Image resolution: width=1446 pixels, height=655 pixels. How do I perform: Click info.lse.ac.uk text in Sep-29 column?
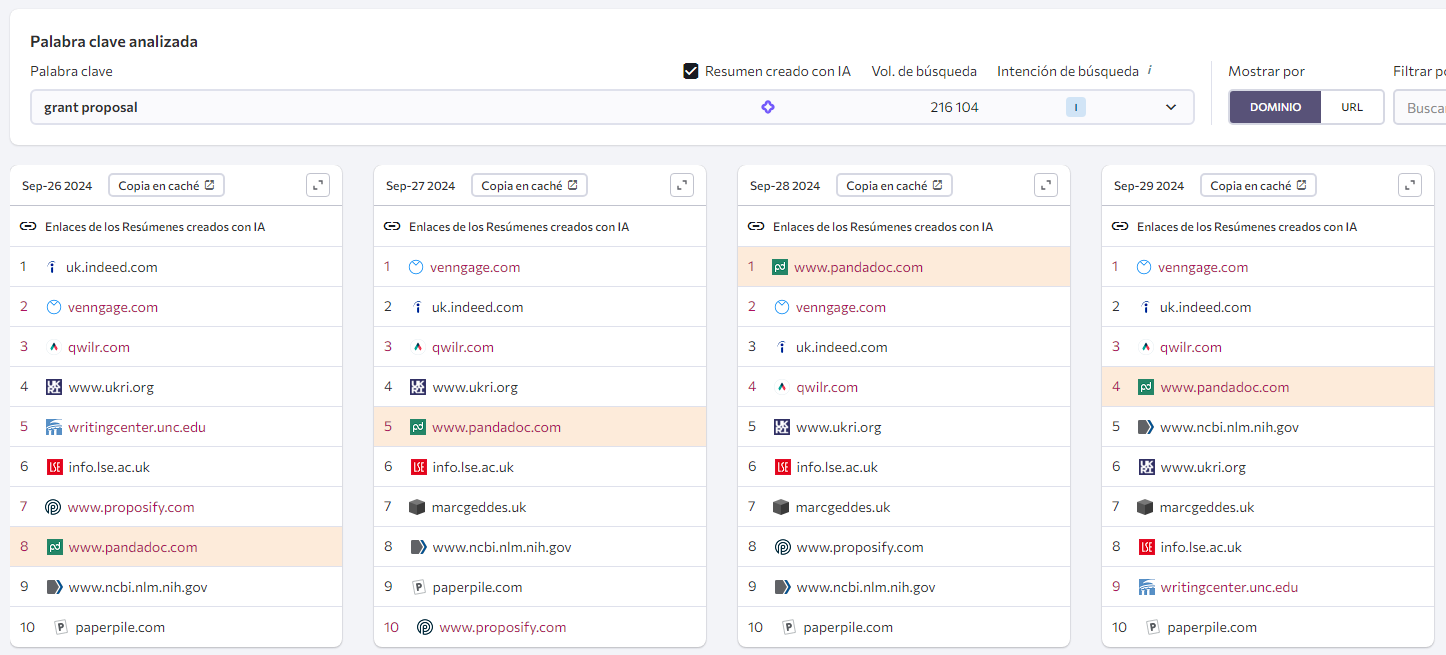pos(1201,547)
